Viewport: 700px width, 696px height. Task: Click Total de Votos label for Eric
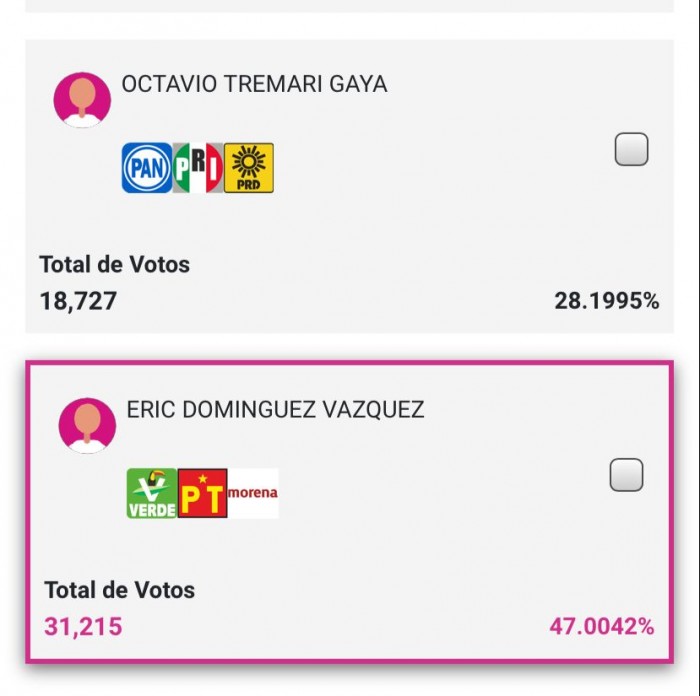click(120, 590)
